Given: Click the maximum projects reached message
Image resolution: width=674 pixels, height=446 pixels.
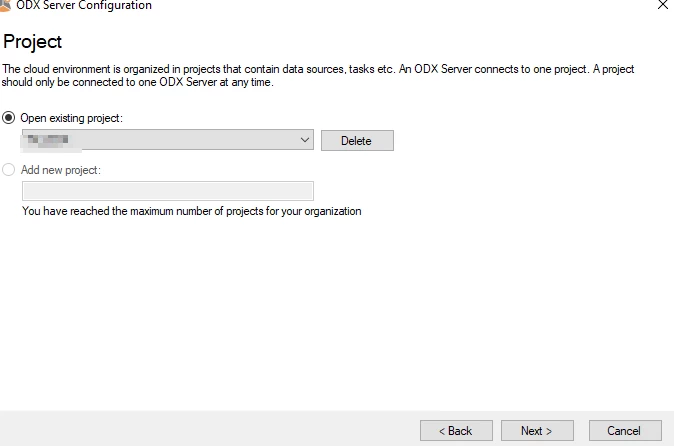Looking at the screenshot, I should 191,212.
